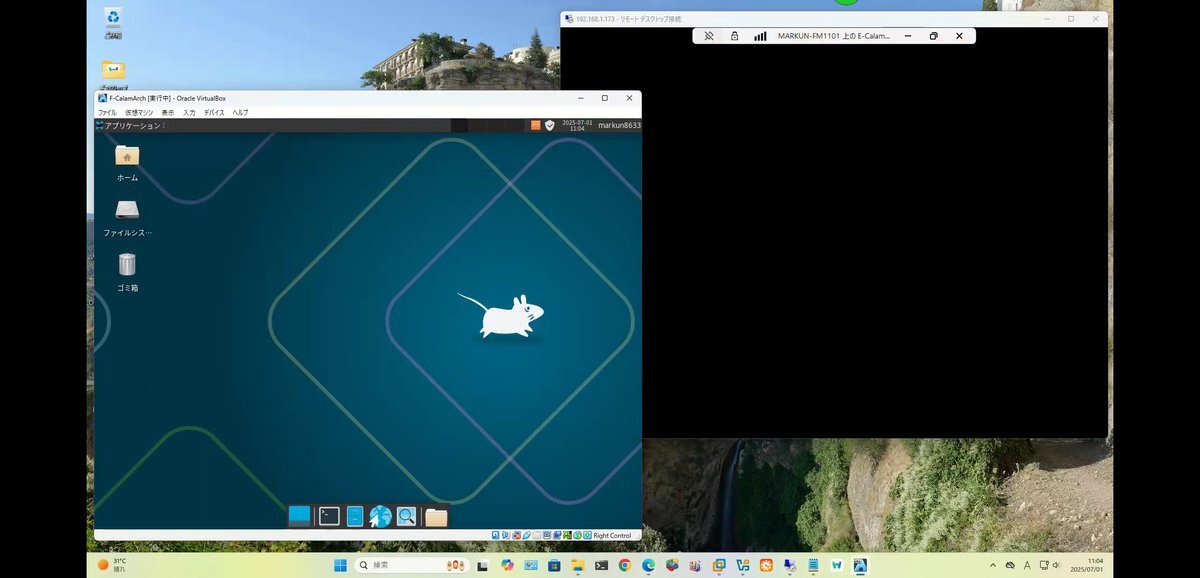This screenshot has height=578, width=1200.
Task: Open the 入力 menu in VirtualBox
Action: click(x=189, y=112)
